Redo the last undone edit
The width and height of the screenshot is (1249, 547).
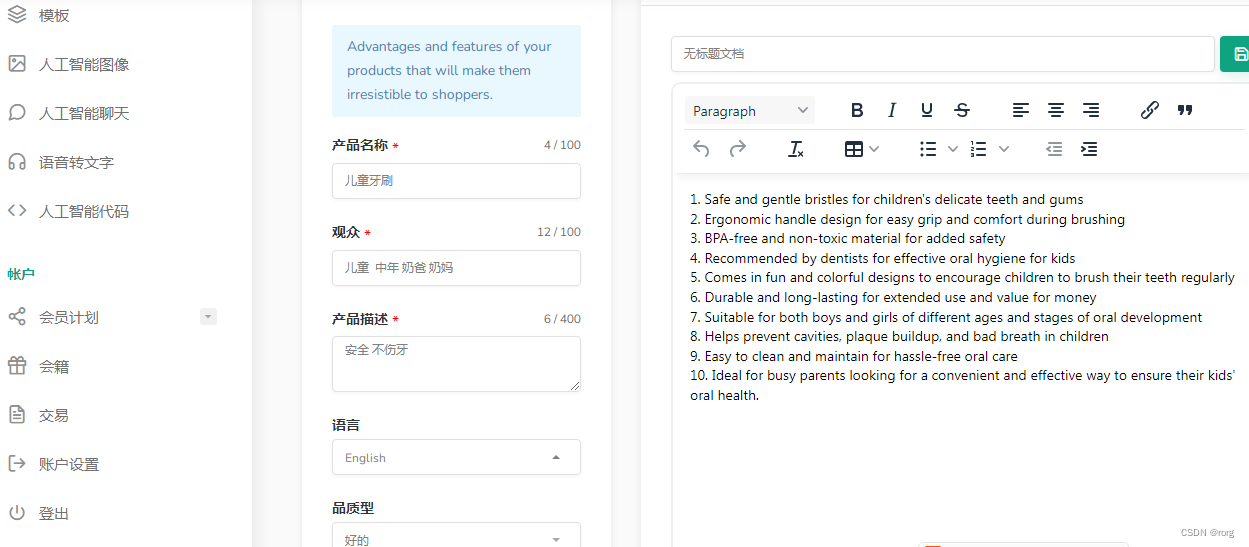pos(737,149)
